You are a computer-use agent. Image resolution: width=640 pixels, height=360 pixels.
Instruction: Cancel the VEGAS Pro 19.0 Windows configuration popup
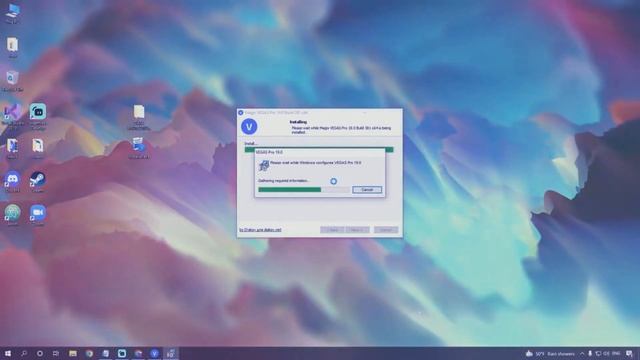(x=367, y=190)
